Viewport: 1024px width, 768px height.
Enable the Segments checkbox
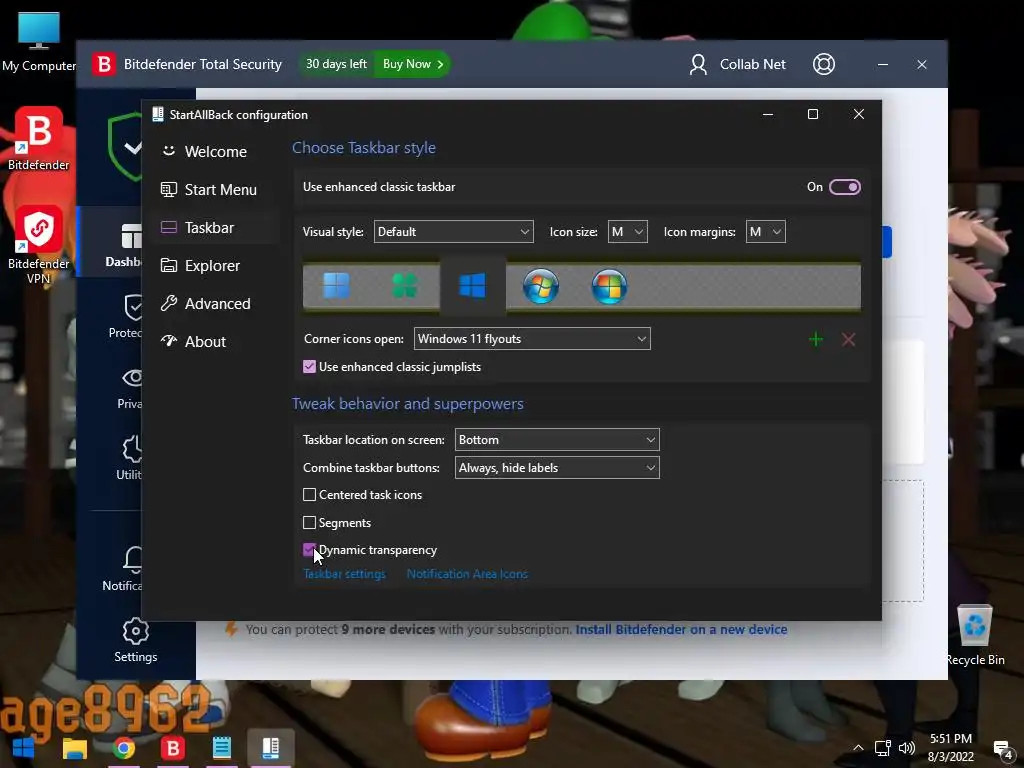310,522
